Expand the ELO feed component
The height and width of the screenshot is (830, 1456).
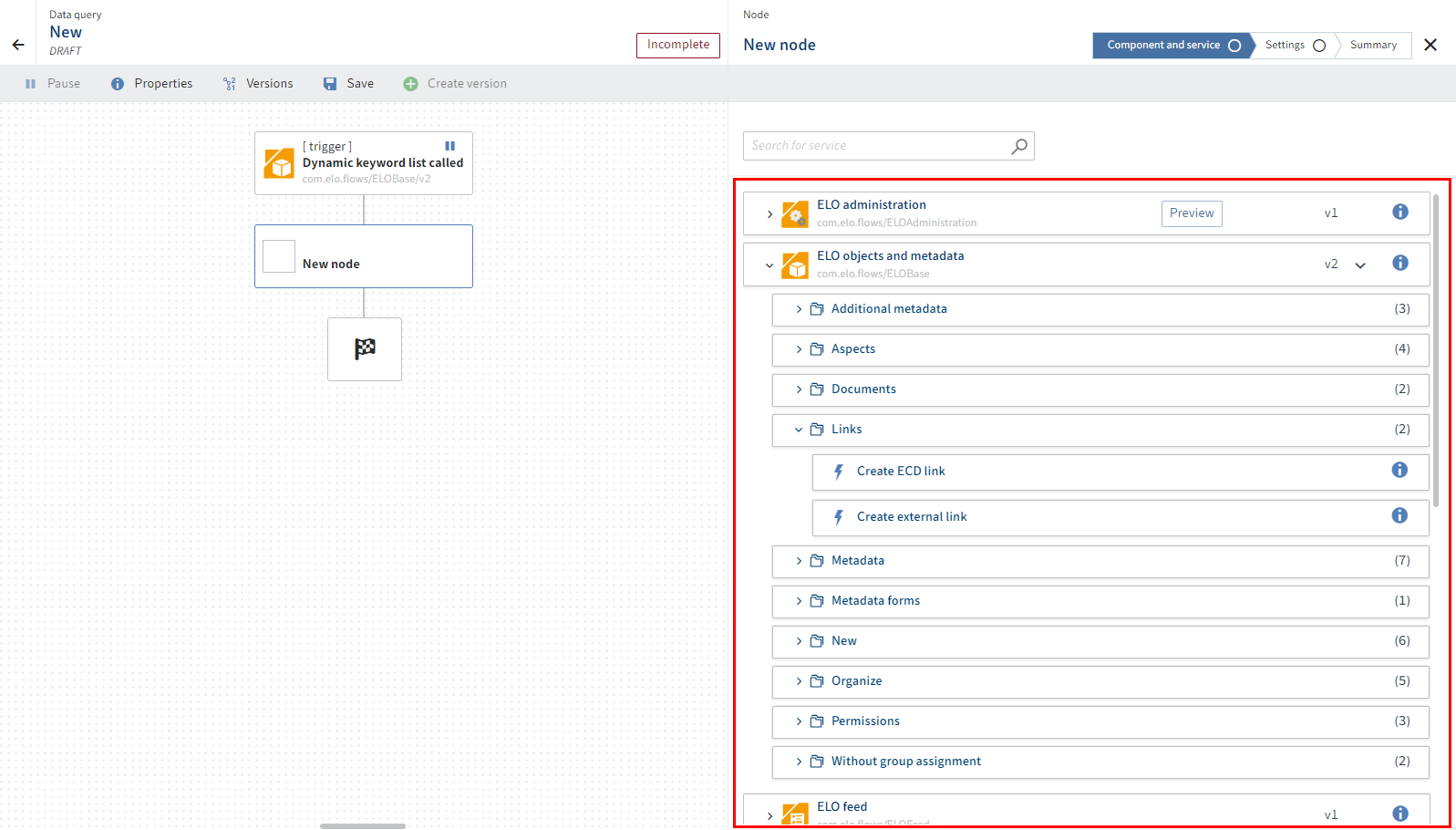pyautogui.click(x=769, y=815)
